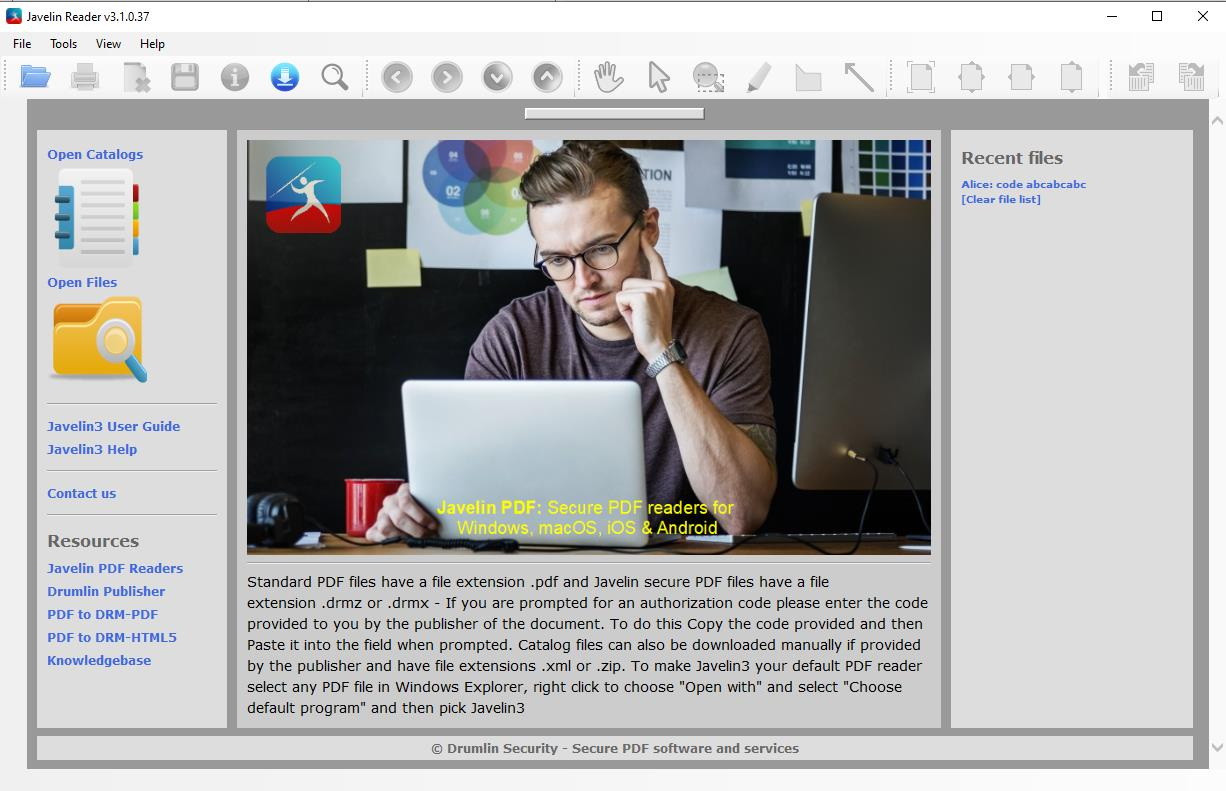1226x791 pixels.
Task: Click the Save floppy disk icon
Action: click(185, 77)
